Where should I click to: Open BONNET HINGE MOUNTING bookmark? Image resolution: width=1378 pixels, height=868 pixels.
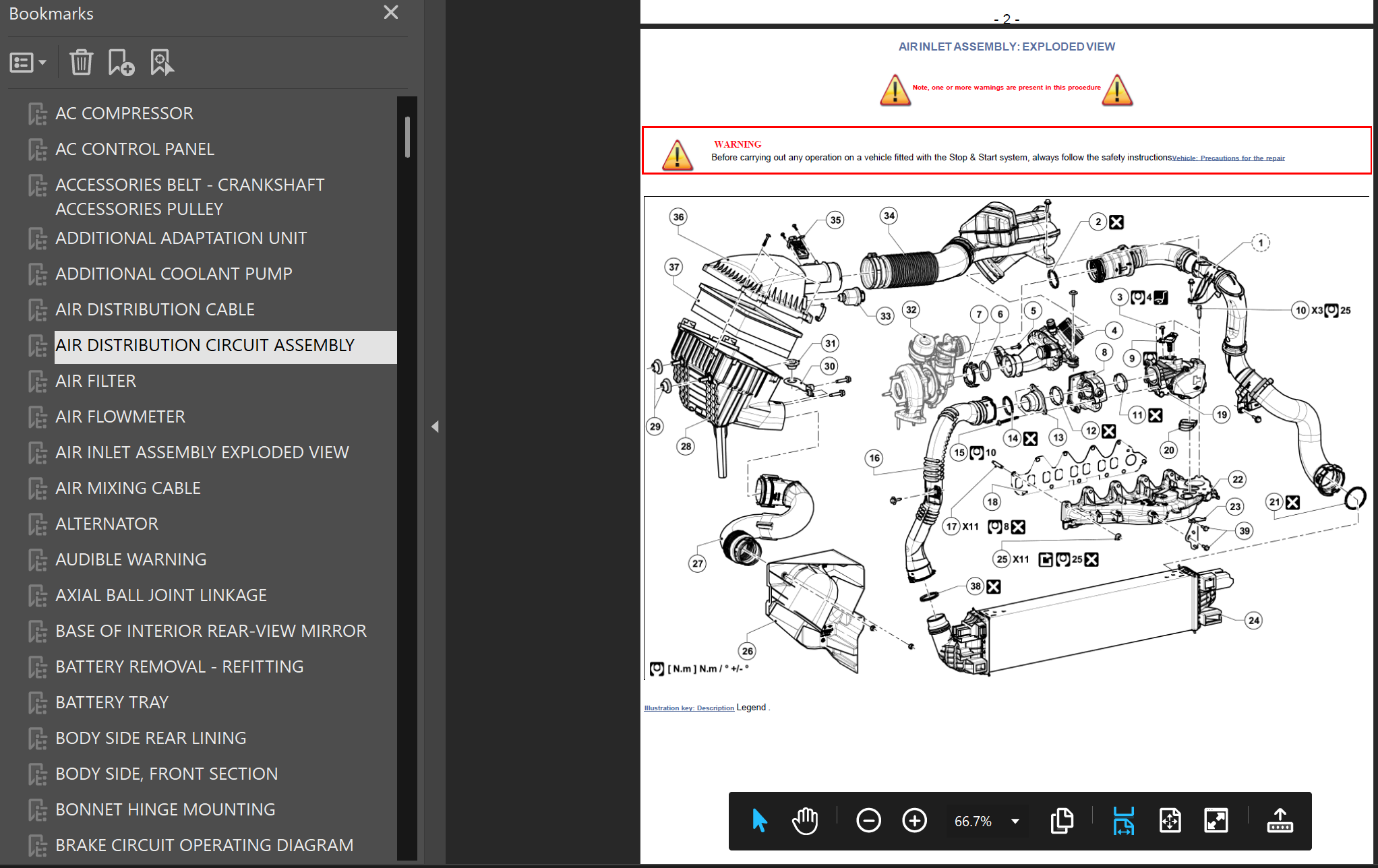165,809
